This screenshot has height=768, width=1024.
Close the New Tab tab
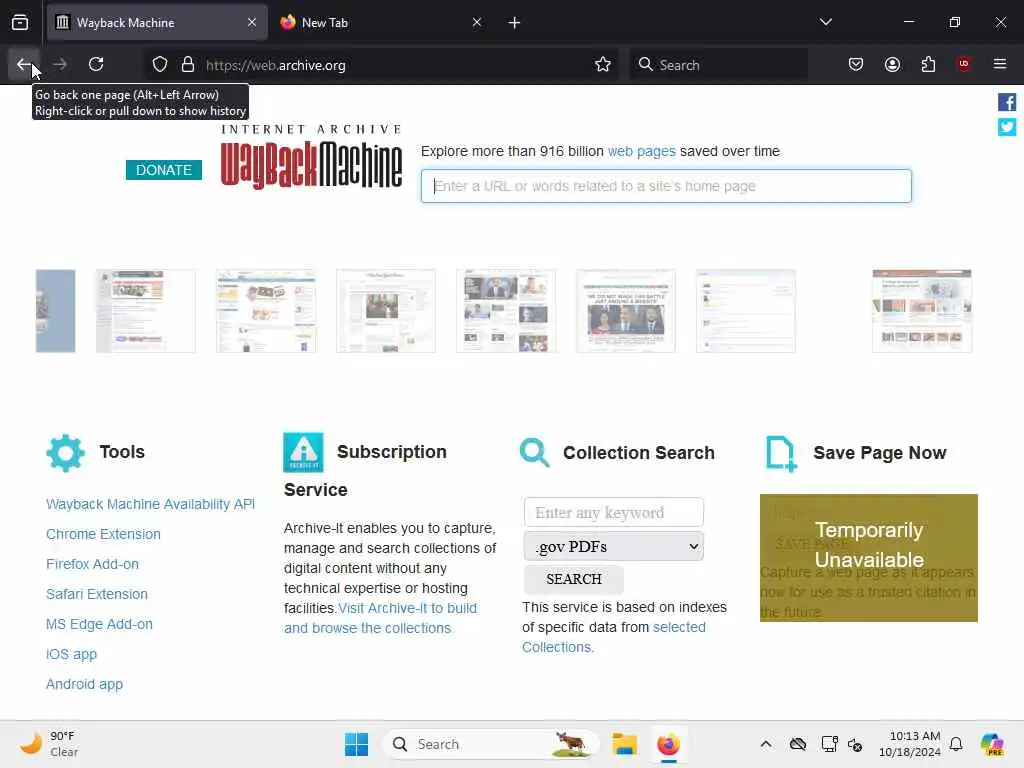[x=477, y=22]
